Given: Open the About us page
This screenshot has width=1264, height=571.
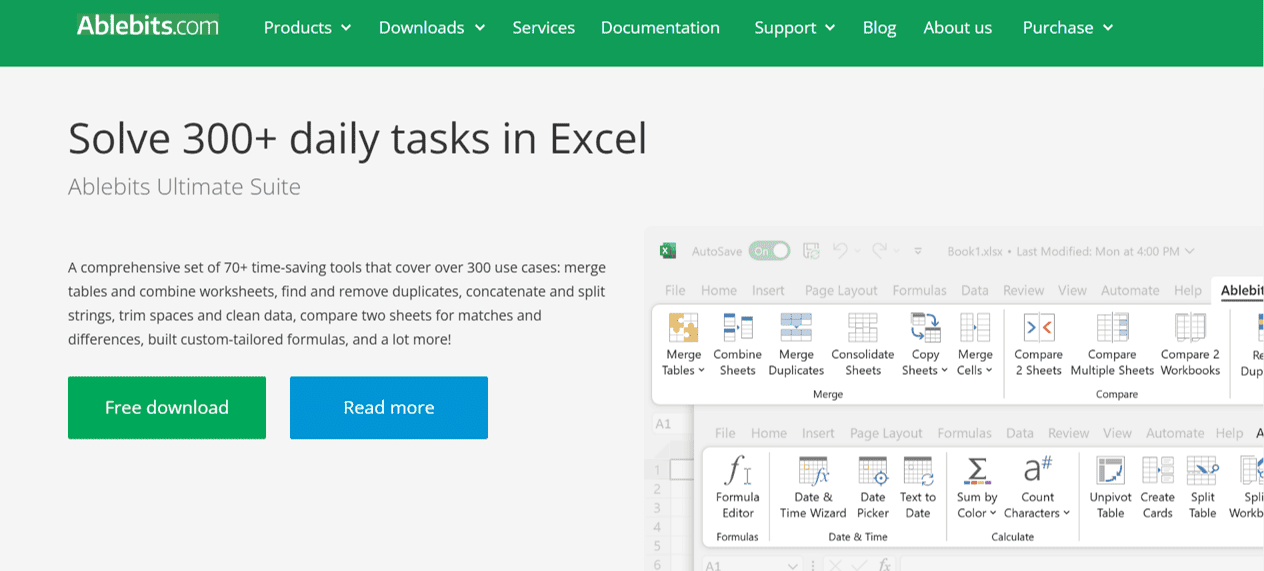Looking at the screenshot, I should click(x=957, y=28).
